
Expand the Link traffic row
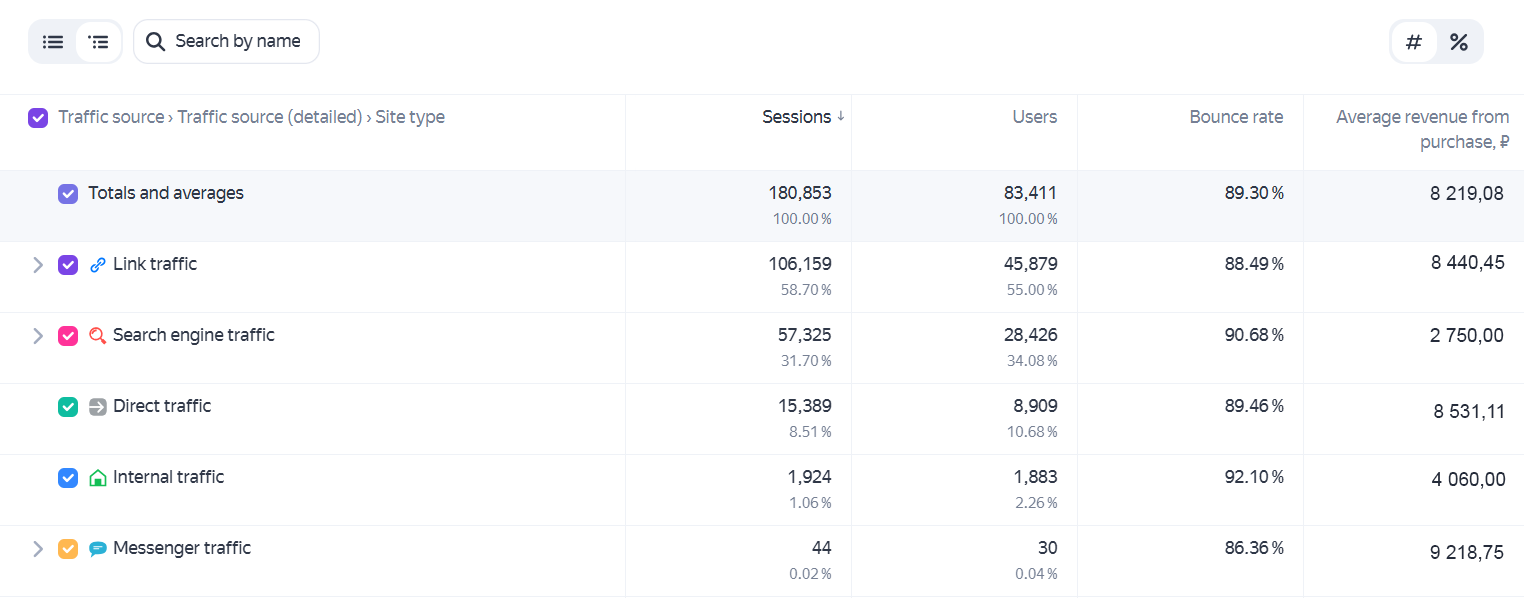click(x=38, y=265)
